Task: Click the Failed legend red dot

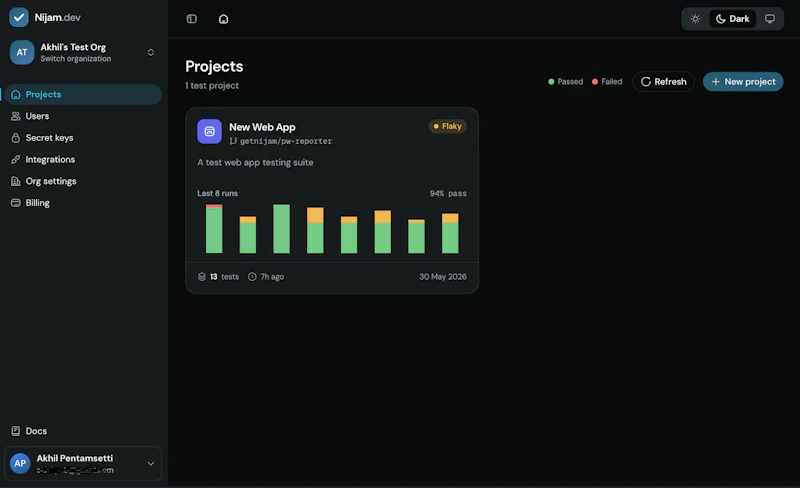Action: tap(595, 82)
